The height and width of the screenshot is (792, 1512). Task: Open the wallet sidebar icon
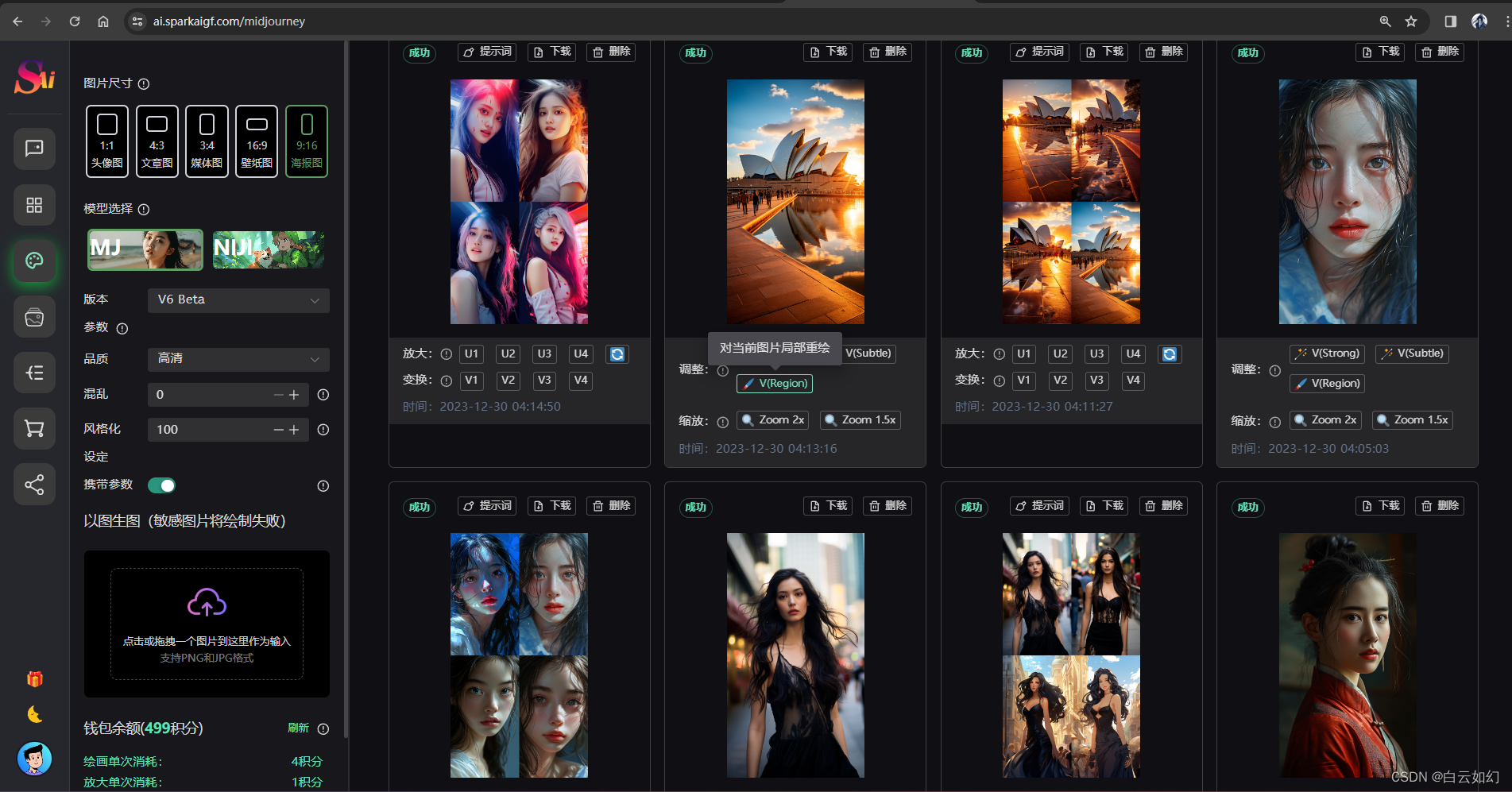pyautogui.click(x=34, y=317)
